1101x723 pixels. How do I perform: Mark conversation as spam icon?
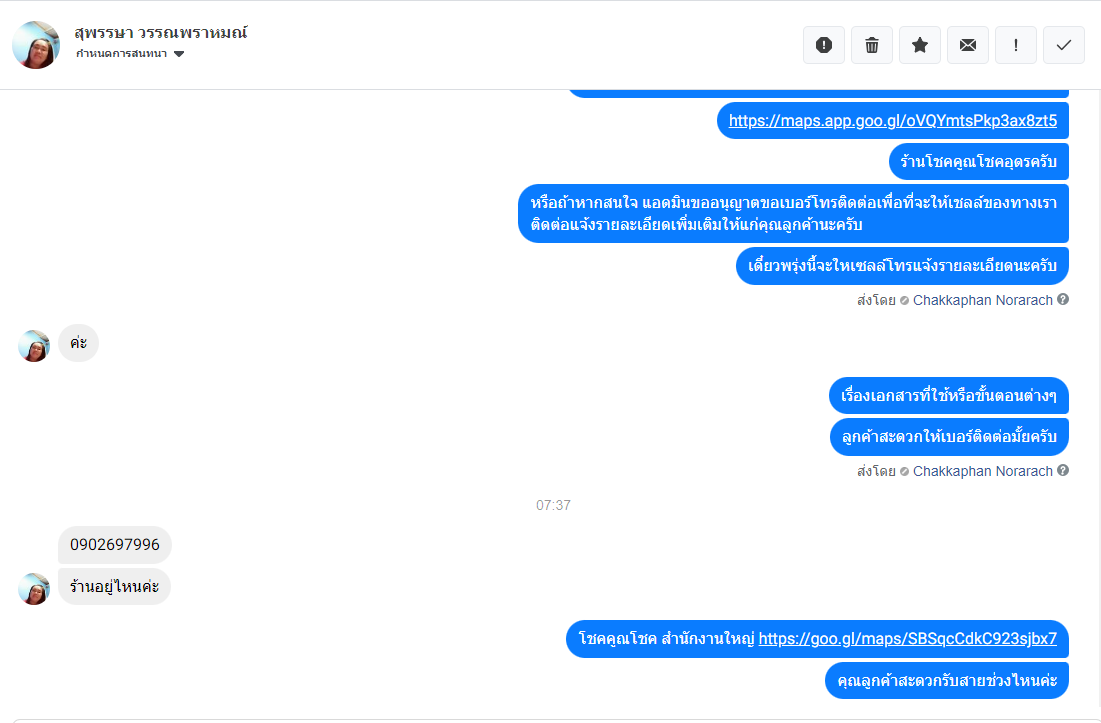pyautogui.click(x=824, y=45)
